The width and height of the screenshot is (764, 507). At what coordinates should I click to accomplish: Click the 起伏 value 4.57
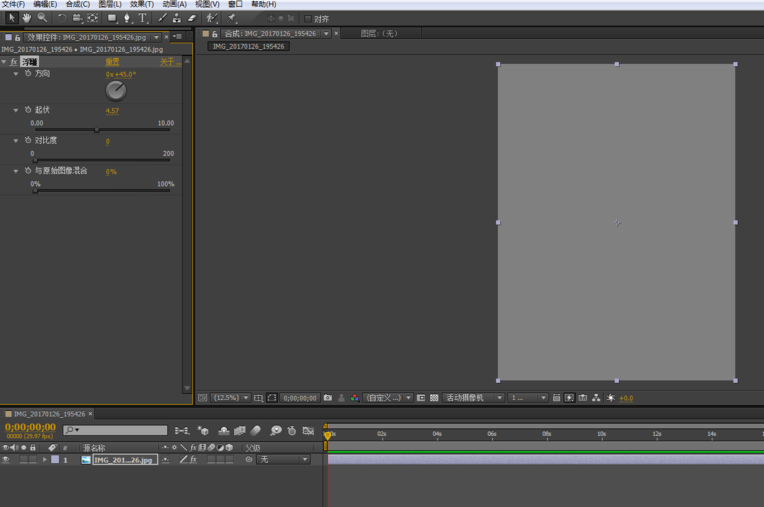(x=112, y=110)
